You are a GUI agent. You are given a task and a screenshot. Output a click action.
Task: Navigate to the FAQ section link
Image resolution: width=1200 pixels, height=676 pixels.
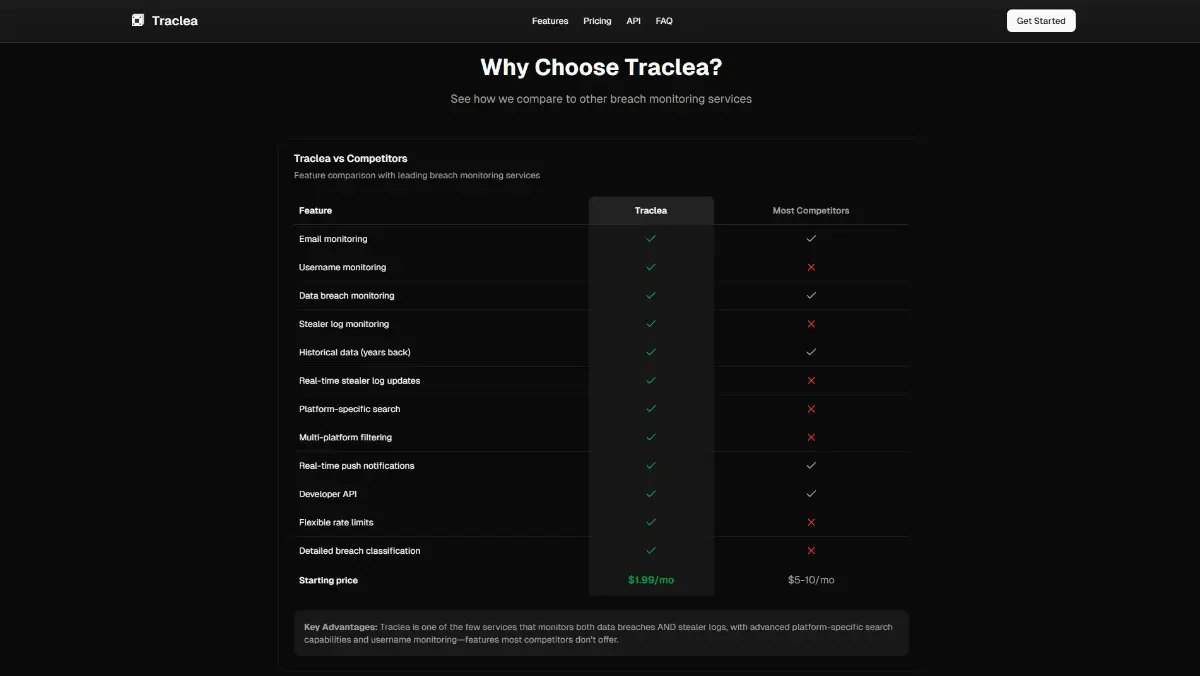(664, 21)
